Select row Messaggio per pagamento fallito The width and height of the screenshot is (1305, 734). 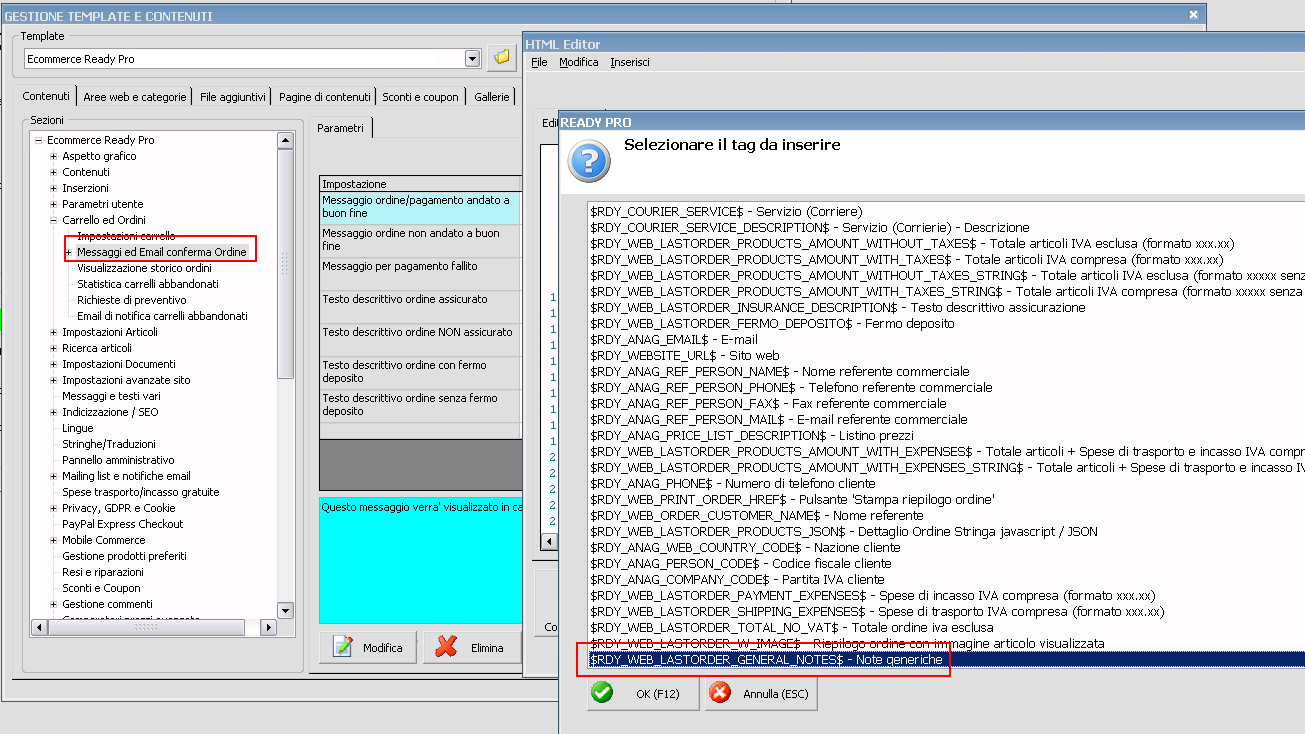point(420,274)
